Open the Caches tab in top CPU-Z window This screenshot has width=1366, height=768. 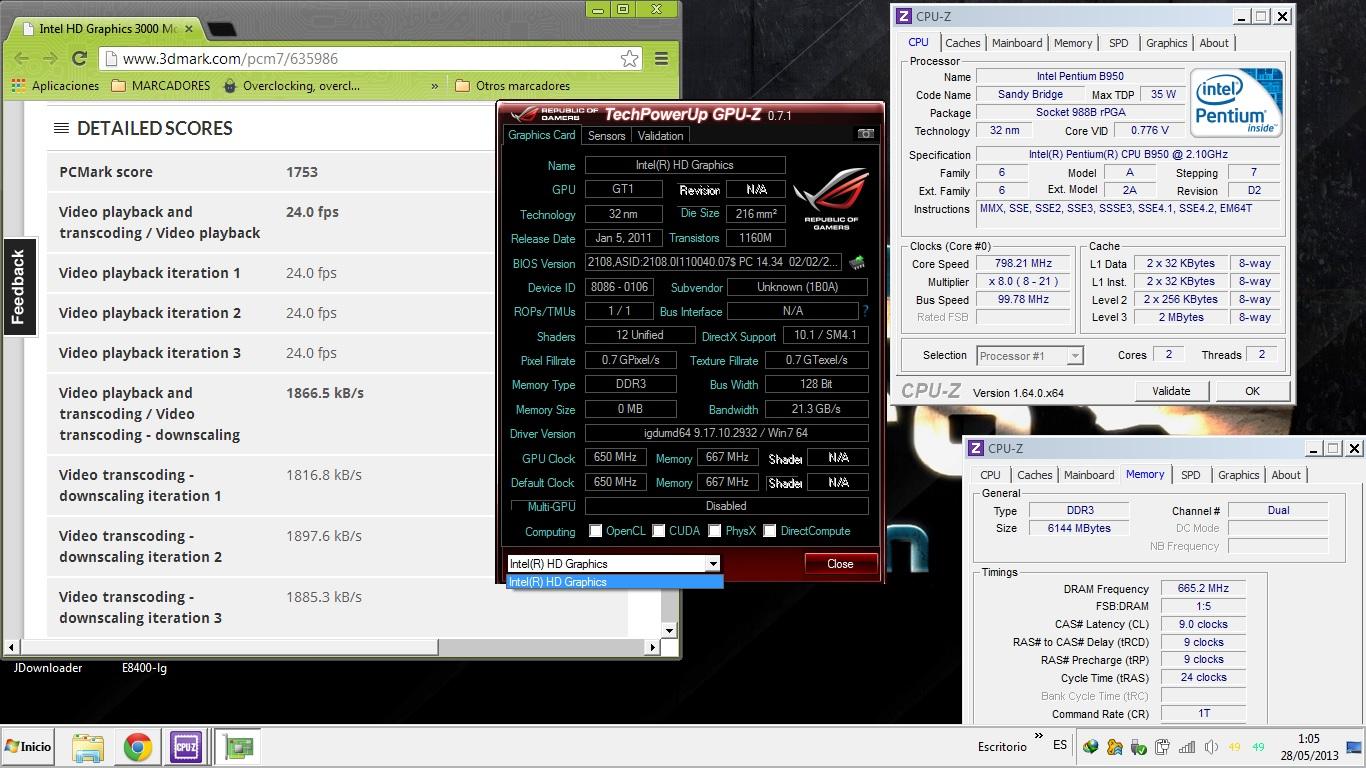pos(962,43)
